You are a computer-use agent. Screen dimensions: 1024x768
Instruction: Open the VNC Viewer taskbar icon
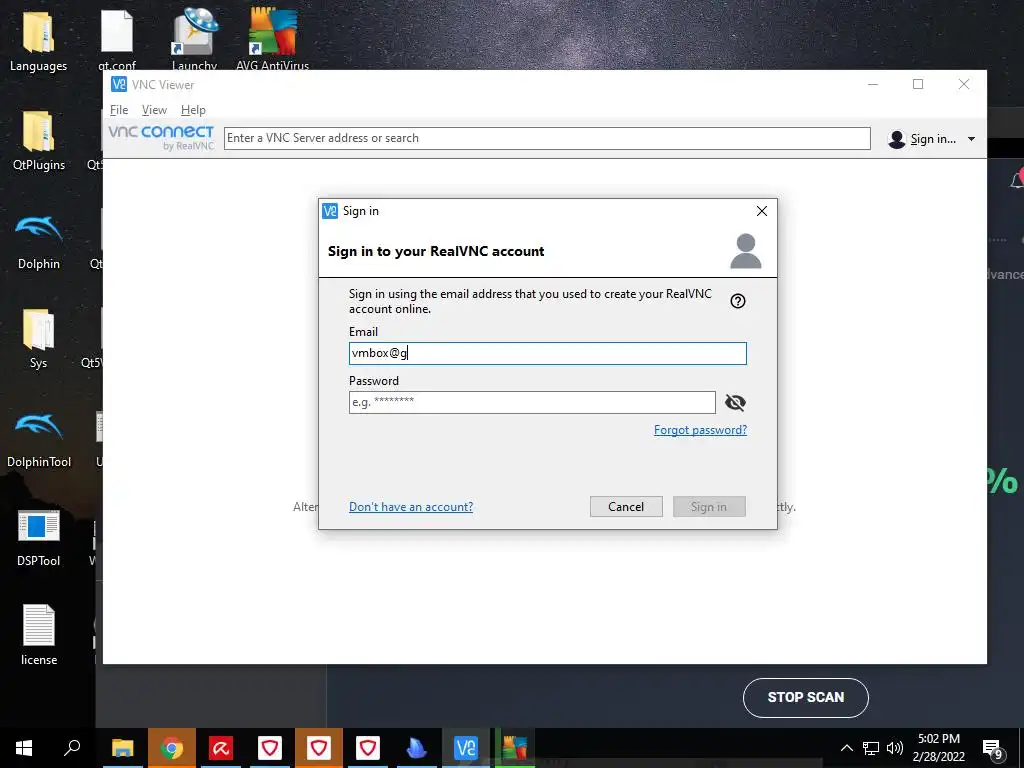click(x=466, y=748)
